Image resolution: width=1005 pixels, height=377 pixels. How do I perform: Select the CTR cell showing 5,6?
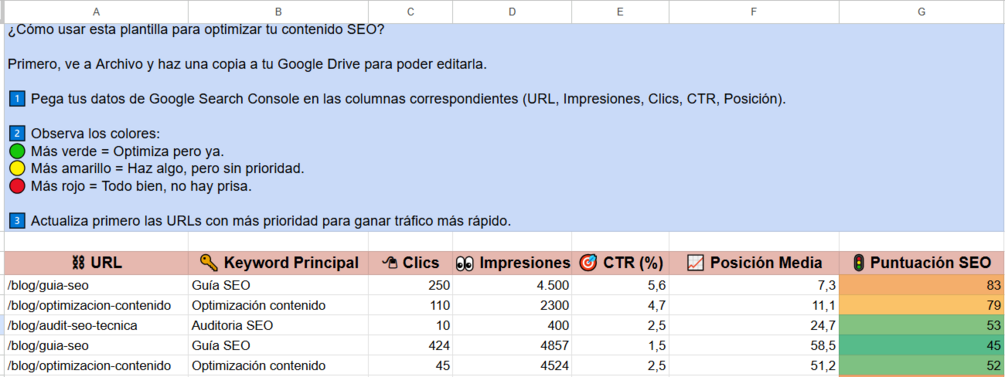point(620,285)
